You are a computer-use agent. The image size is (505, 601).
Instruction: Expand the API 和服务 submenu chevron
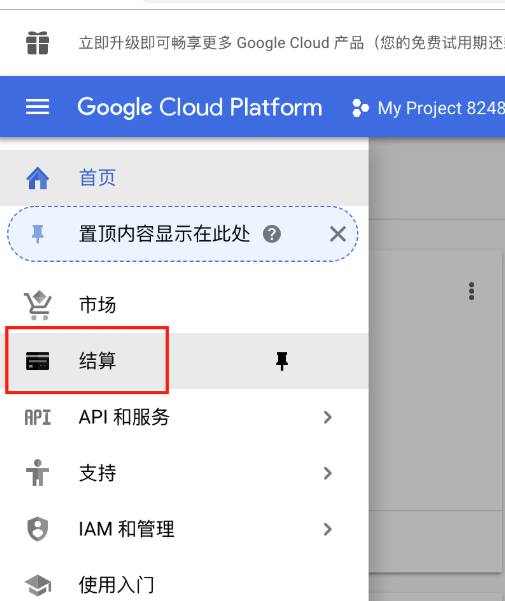(327, 417)
